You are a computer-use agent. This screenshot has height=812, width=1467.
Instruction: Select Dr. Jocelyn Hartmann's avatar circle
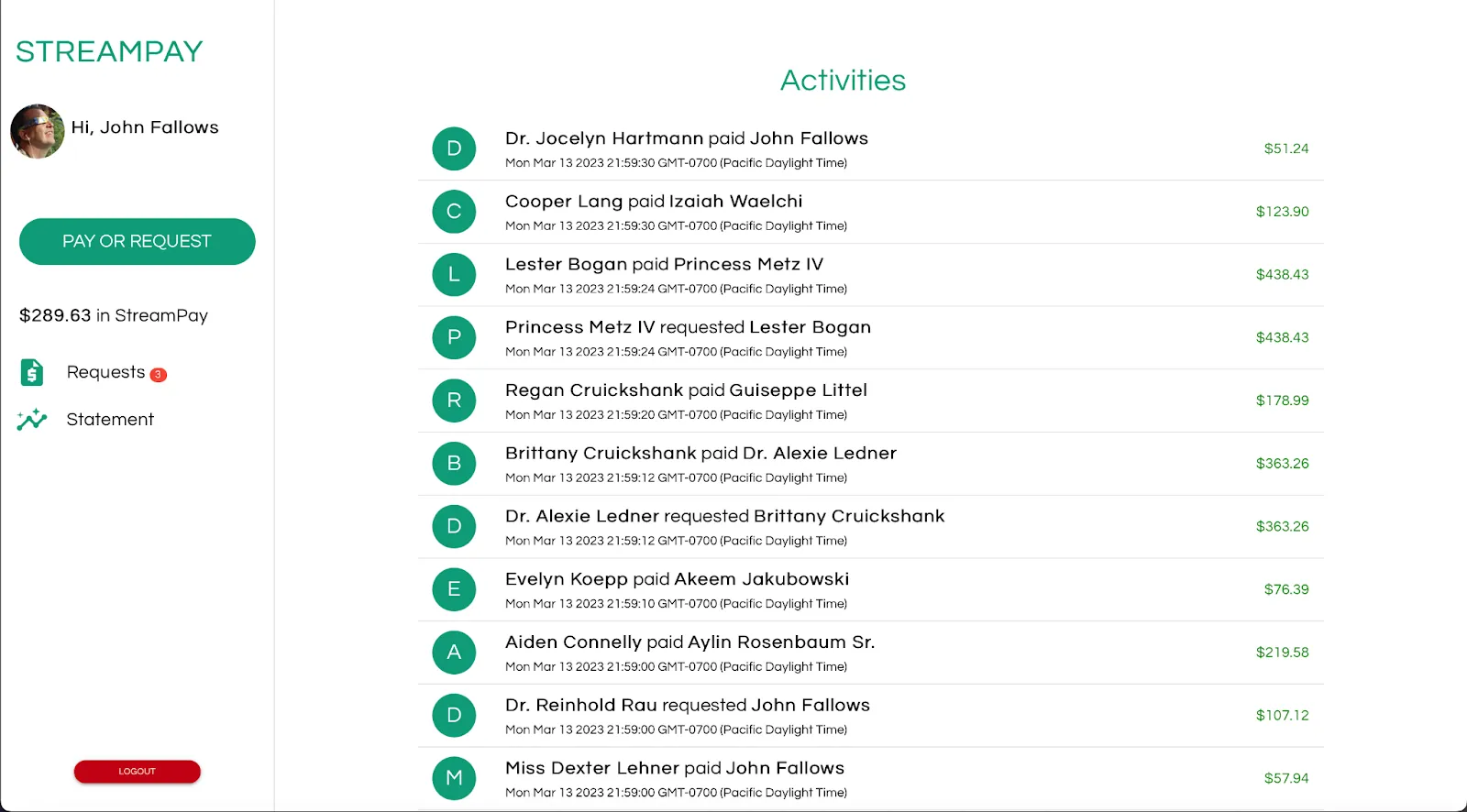[453, 148]
